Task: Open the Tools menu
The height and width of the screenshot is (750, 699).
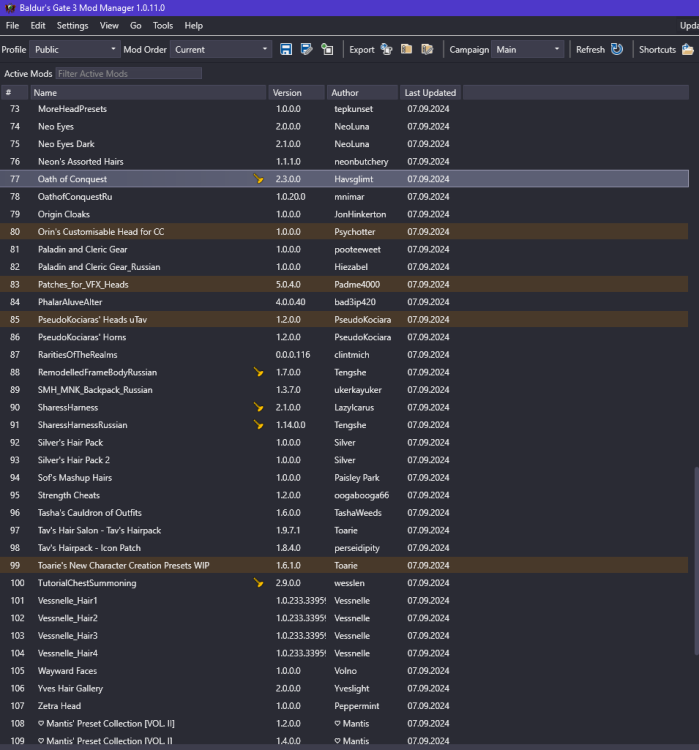Action: coord(162,25)
